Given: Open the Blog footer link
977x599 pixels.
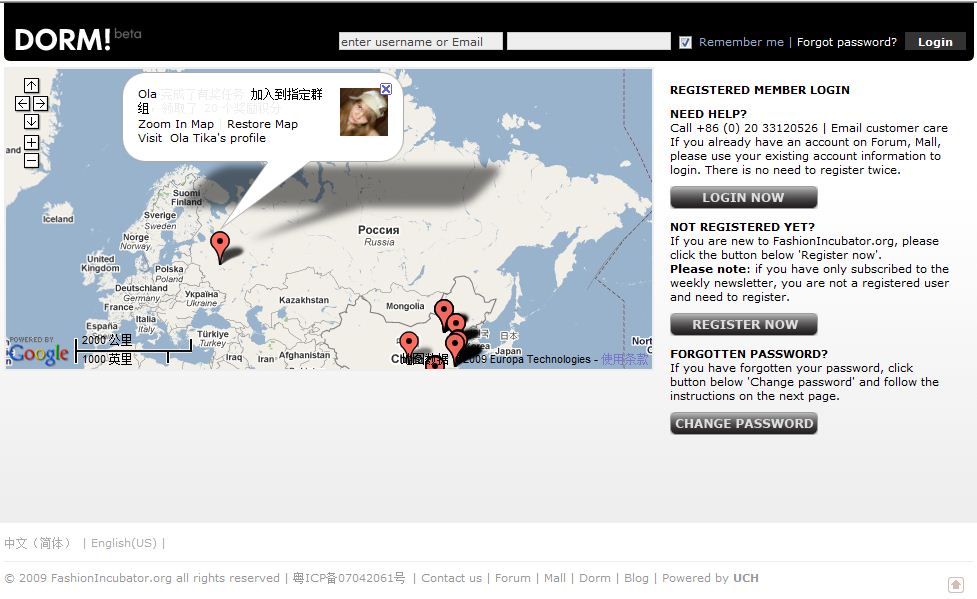Looking at the screenshot, I should 636,578.
